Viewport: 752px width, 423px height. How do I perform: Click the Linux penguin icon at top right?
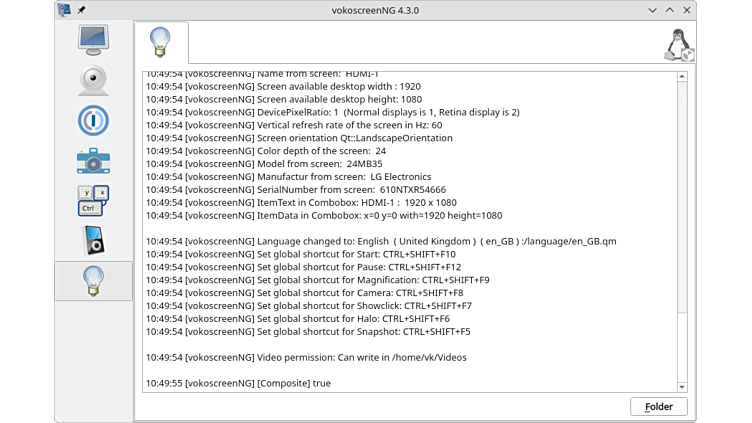click(679, 45)
